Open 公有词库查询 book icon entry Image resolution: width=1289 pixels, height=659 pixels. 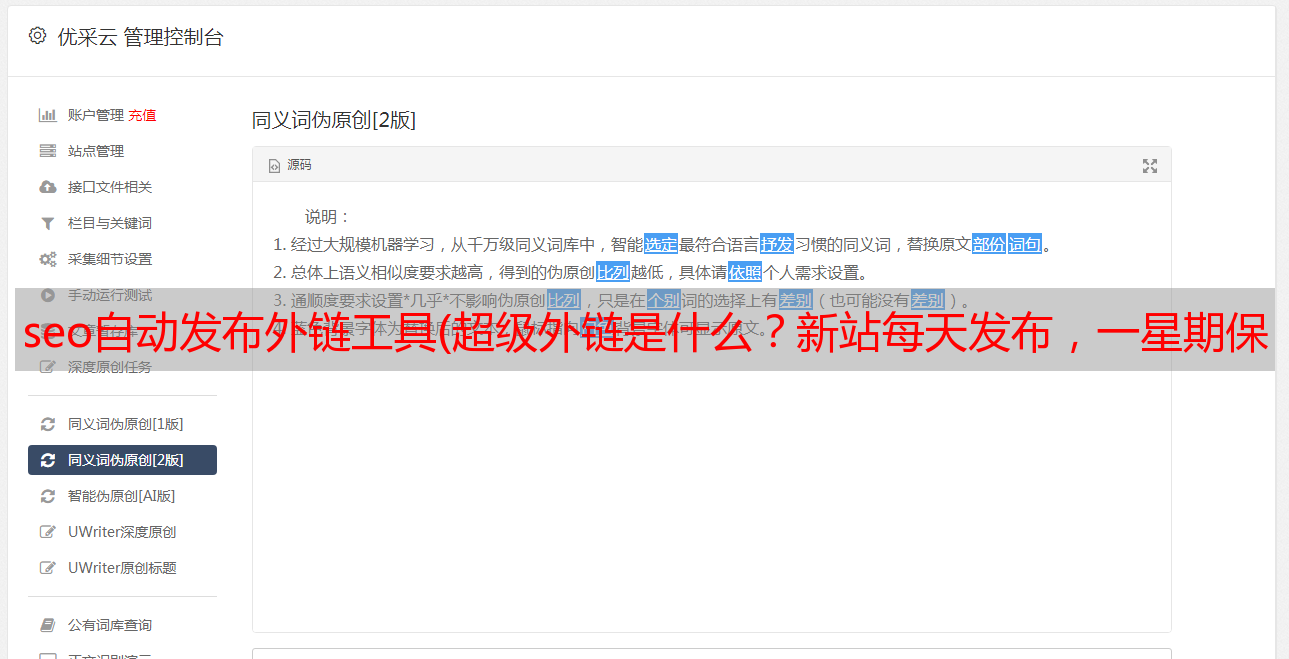click(47, 625)
